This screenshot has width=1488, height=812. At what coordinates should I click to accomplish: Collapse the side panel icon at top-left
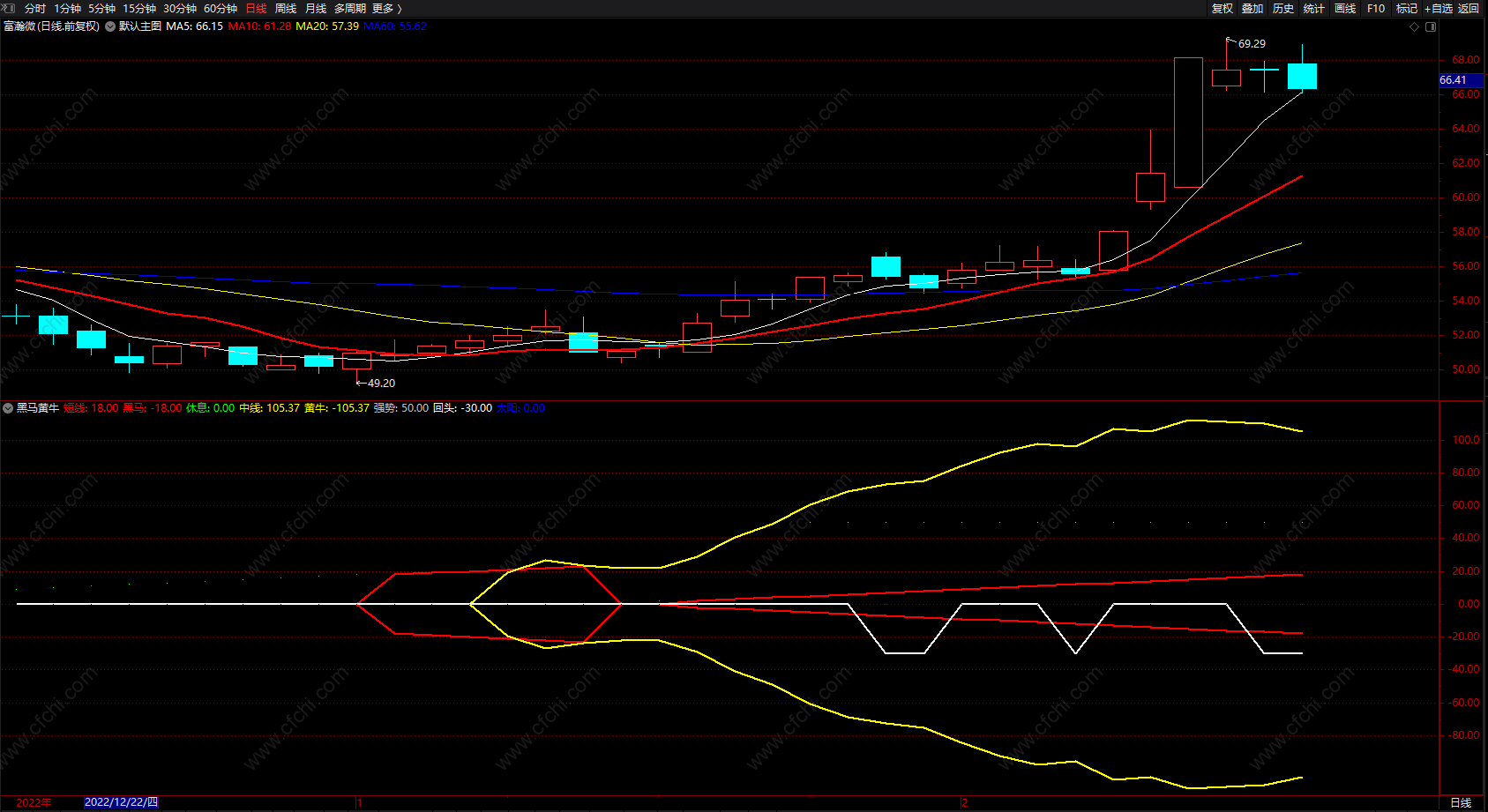[9, 8]
